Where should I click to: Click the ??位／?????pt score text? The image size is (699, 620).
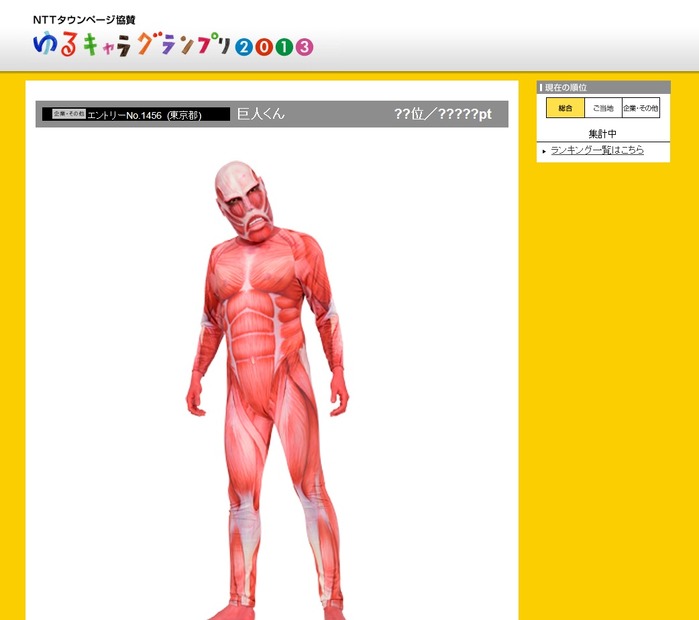[443, 114]
